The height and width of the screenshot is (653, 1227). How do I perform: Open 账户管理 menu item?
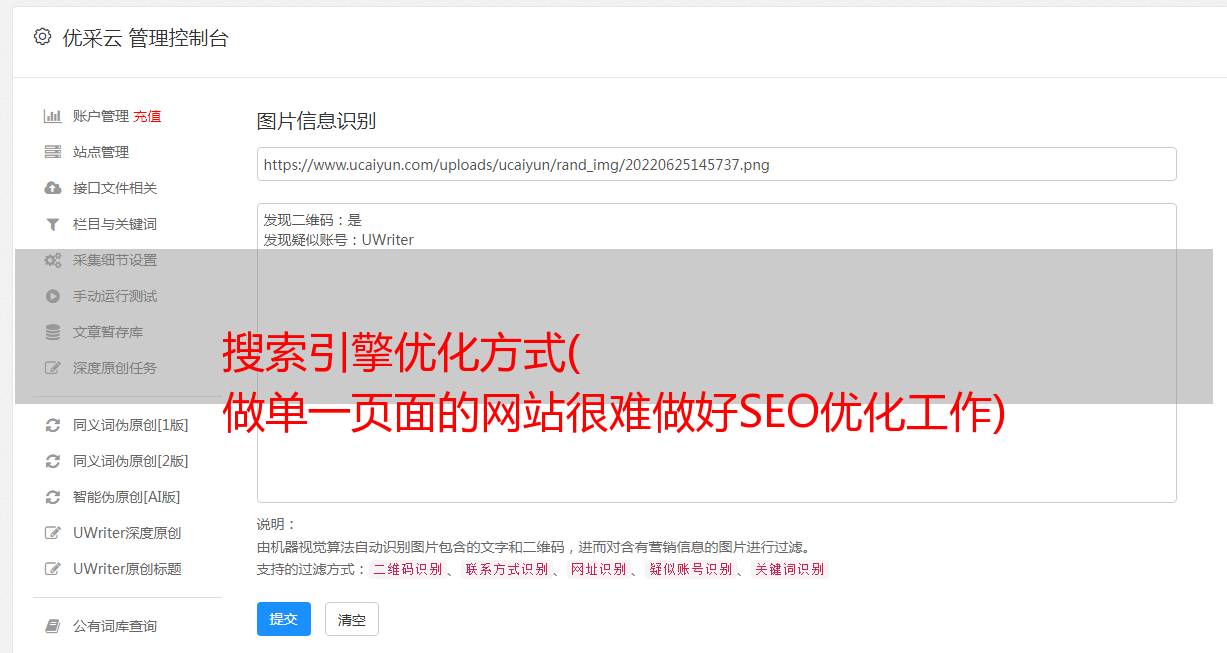[x=101, y=116]
